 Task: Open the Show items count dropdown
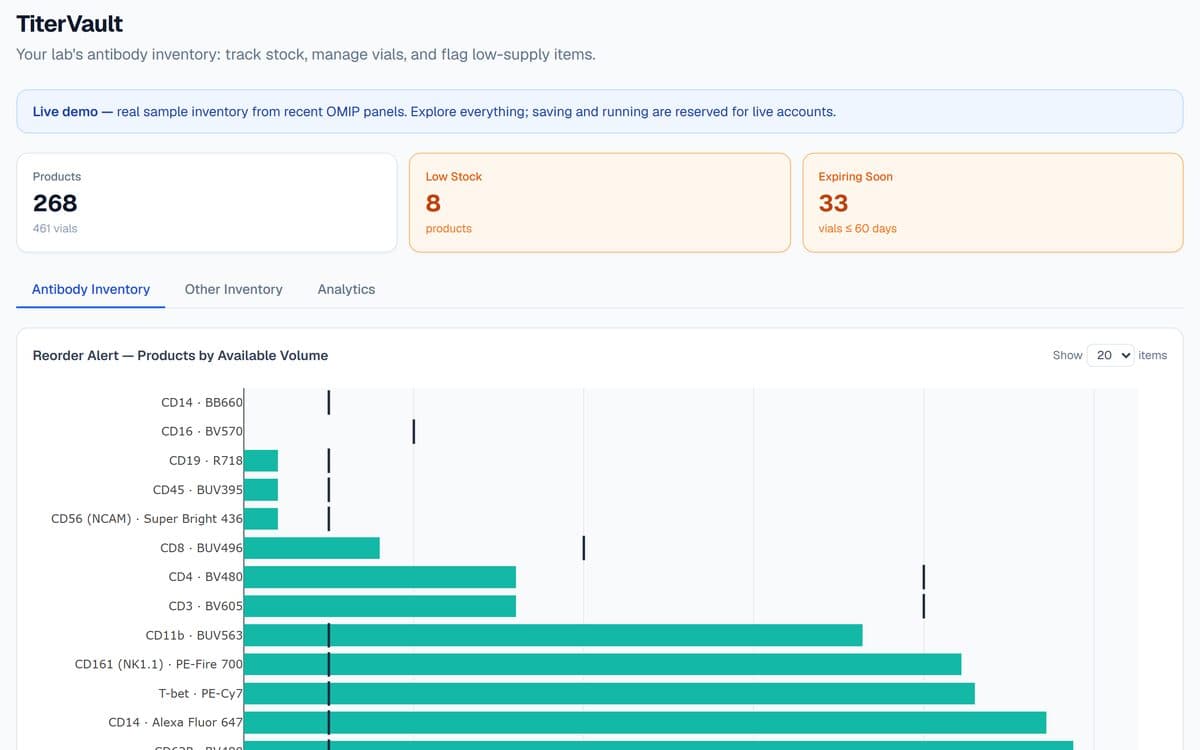(x=1110, y=355)
